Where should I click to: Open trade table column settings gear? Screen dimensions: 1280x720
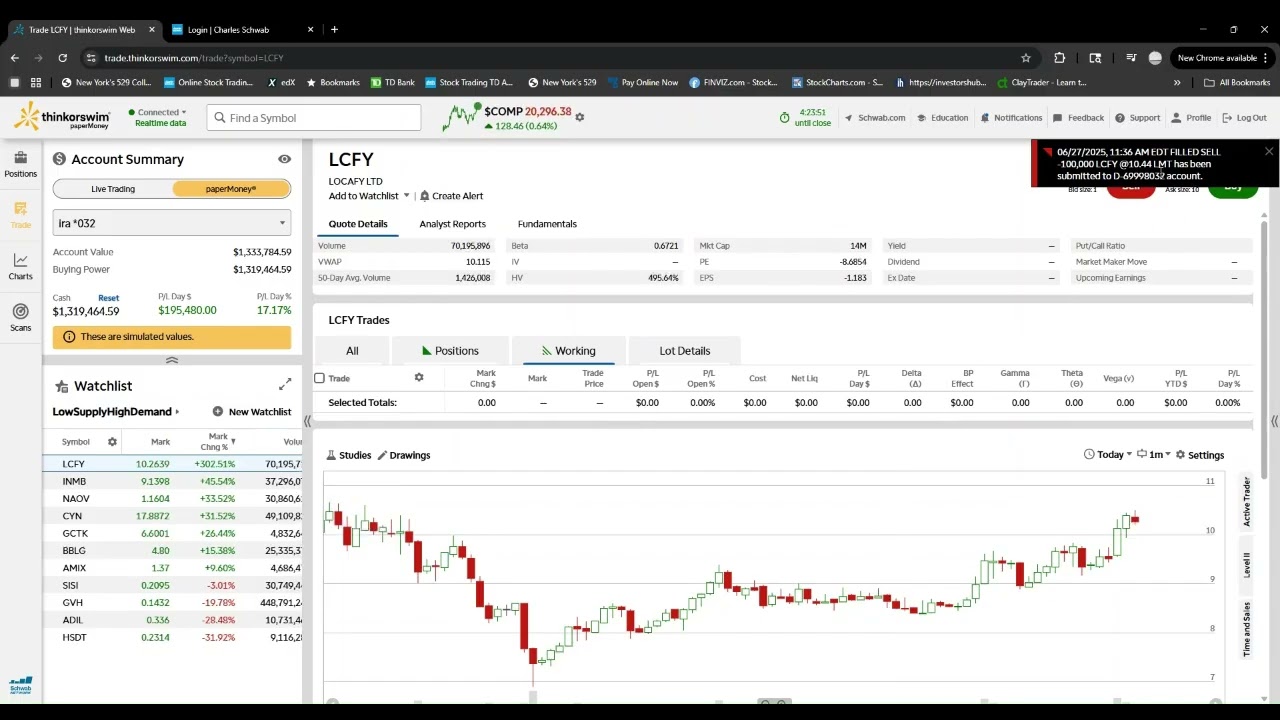pos(418,377)
